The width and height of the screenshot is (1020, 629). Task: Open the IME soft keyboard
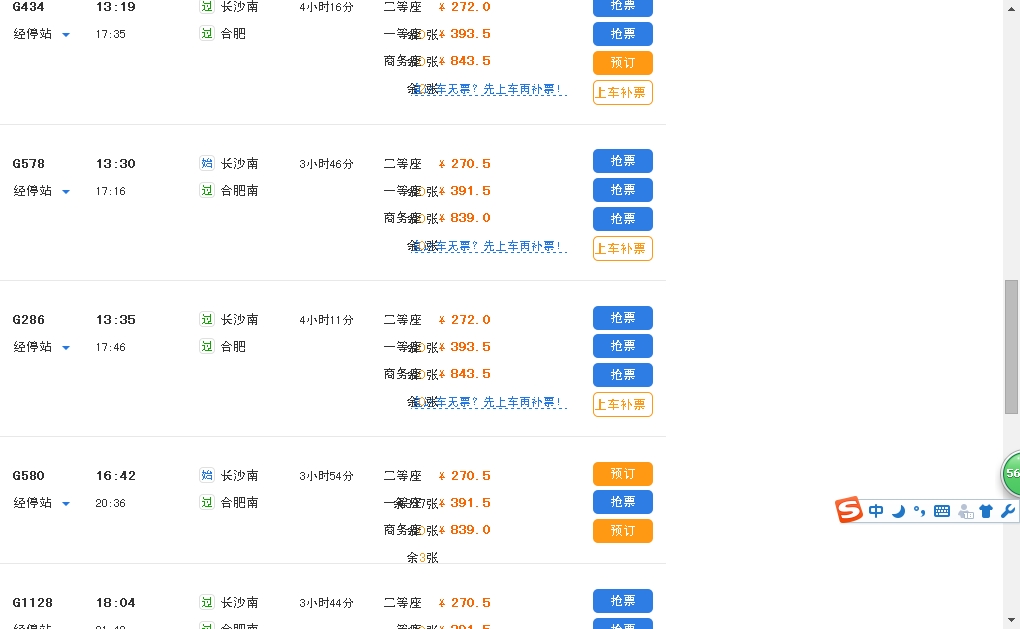pos(942,511)
